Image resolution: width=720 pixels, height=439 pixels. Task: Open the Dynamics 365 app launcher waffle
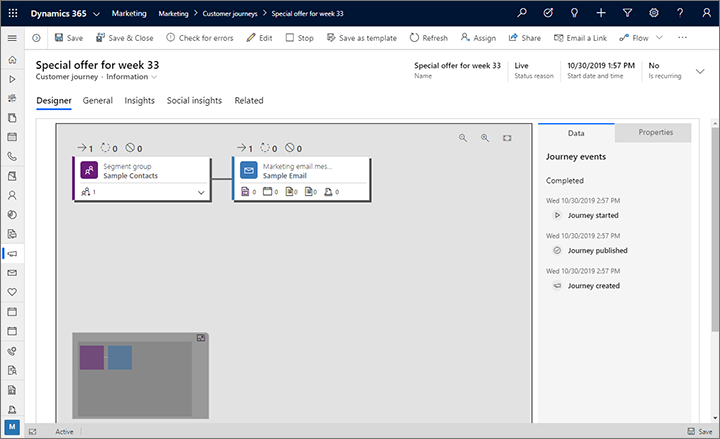(13, 13)
